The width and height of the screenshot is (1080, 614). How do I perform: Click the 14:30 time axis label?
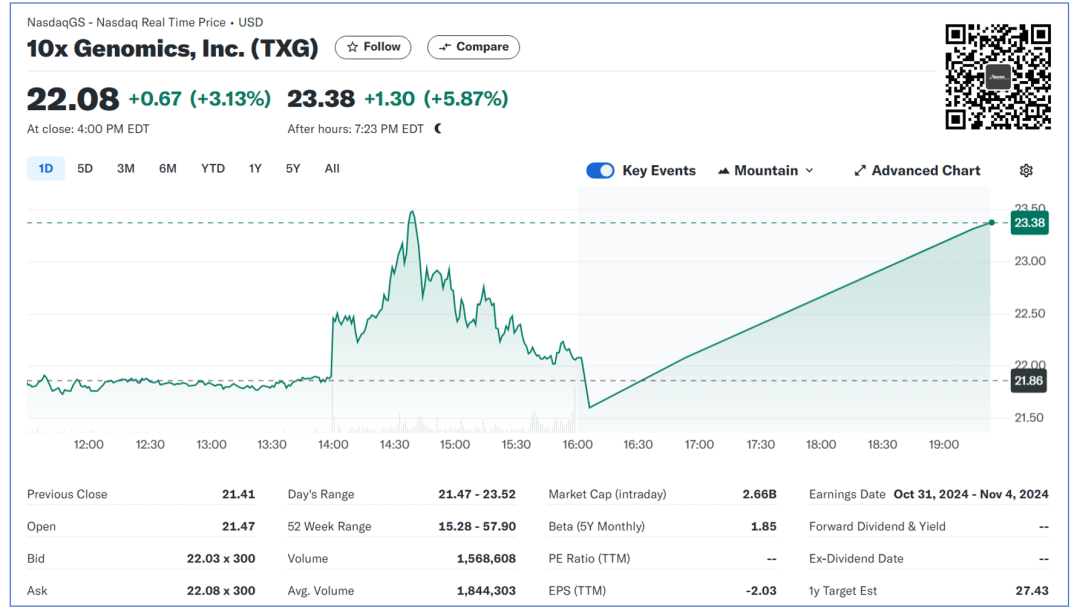click(x=395, y=444)
